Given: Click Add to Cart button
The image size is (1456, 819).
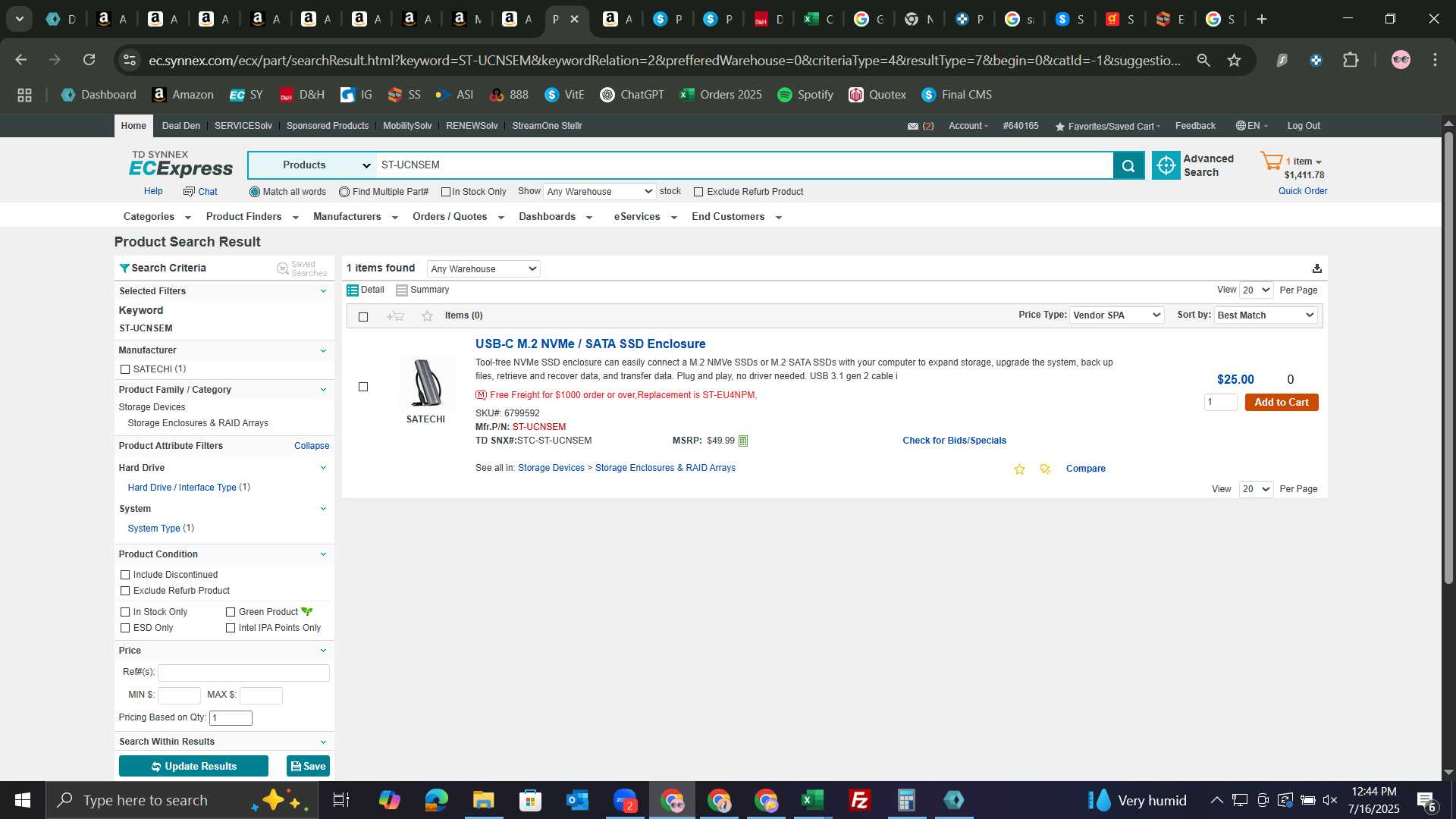Looking at the screenshot, I should [1282, 403].
